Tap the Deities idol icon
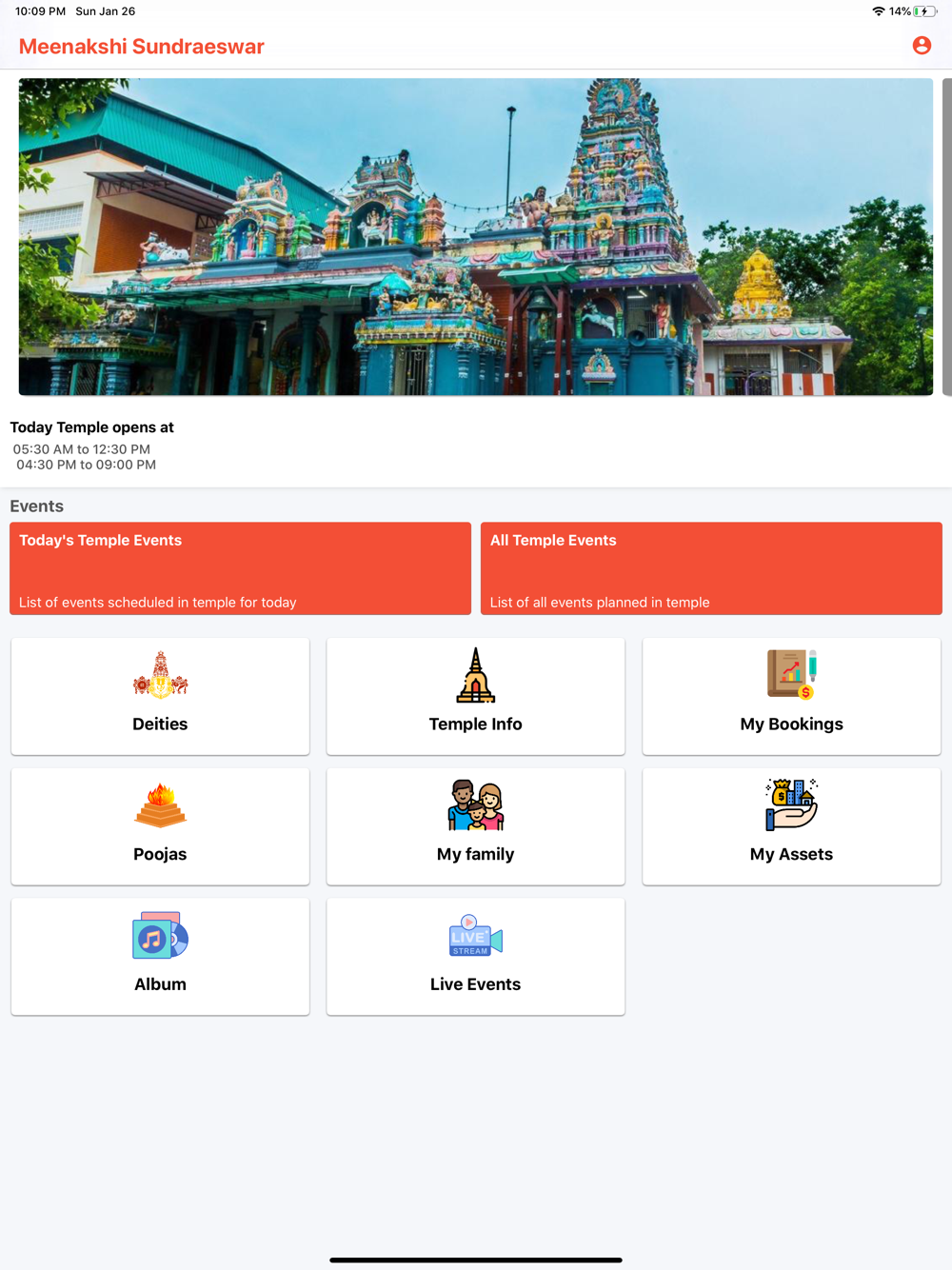This screenshot has width=952, height=1270. pyautogui.click(x=160, y=676)
